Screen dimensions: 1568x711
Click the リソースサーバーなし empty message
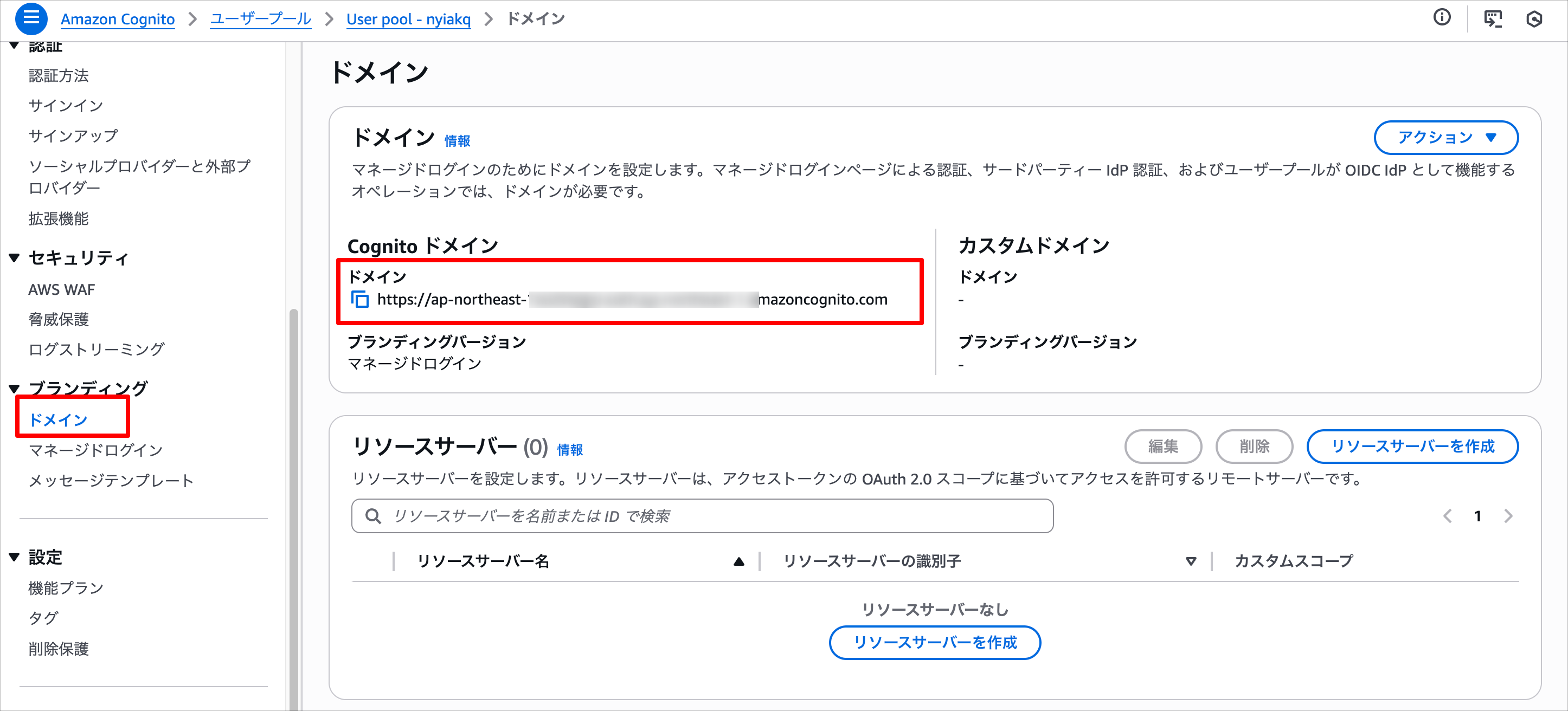[x=935, y=610]
